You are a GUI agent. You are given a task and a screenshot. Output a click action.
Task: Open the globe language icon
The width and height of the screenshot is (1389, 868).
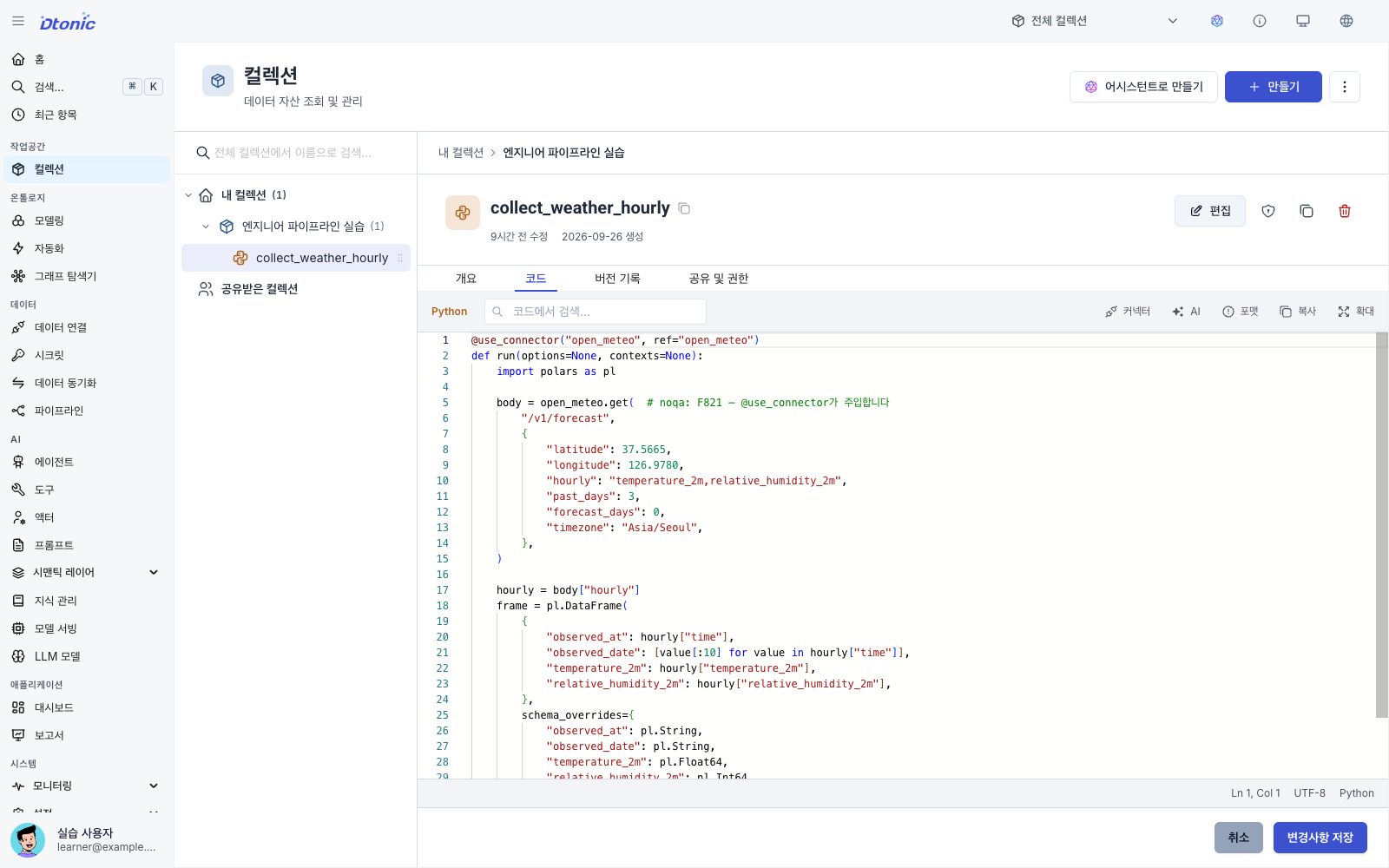click(1346, 21)
